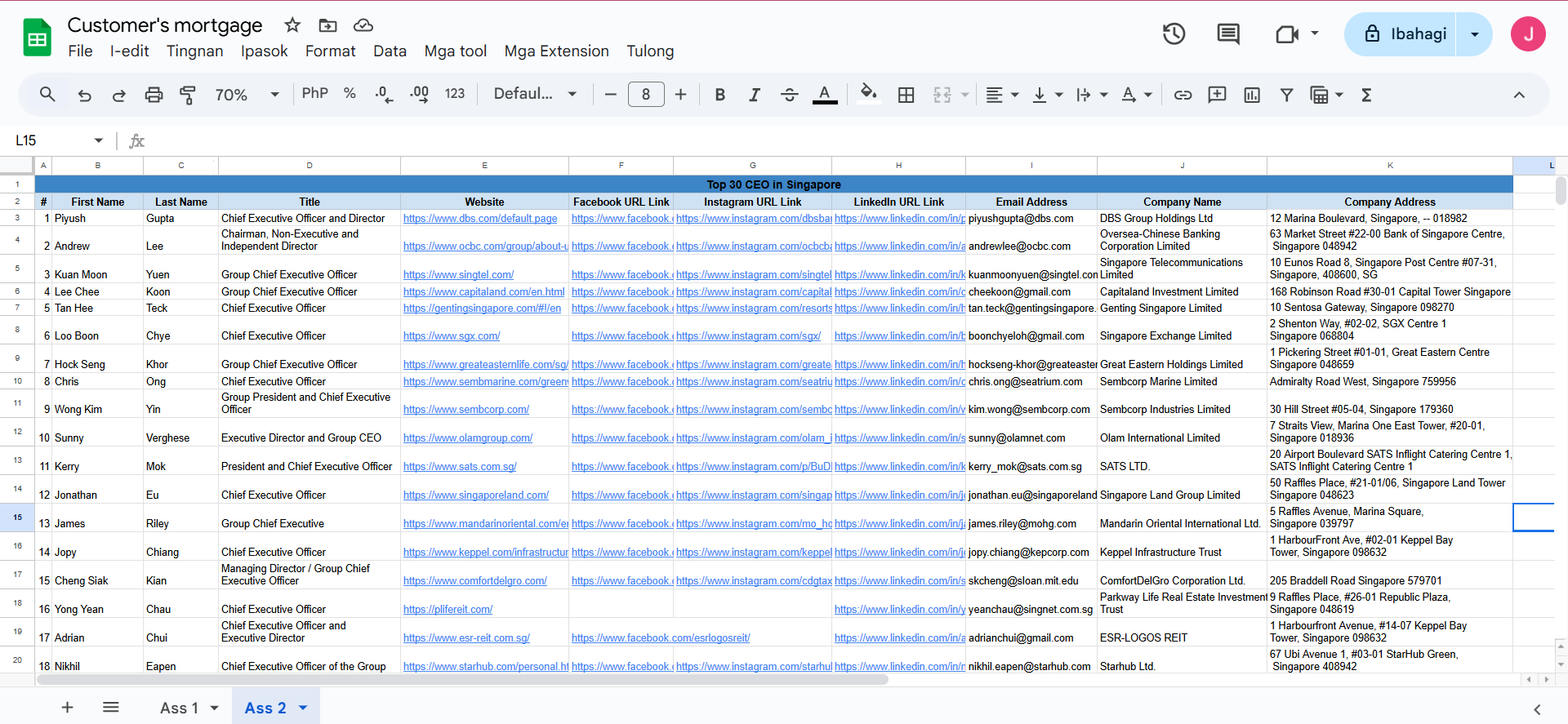The image size is (1568, 724).
Task: Open the Mga tool menu
Action: (455, 51)
